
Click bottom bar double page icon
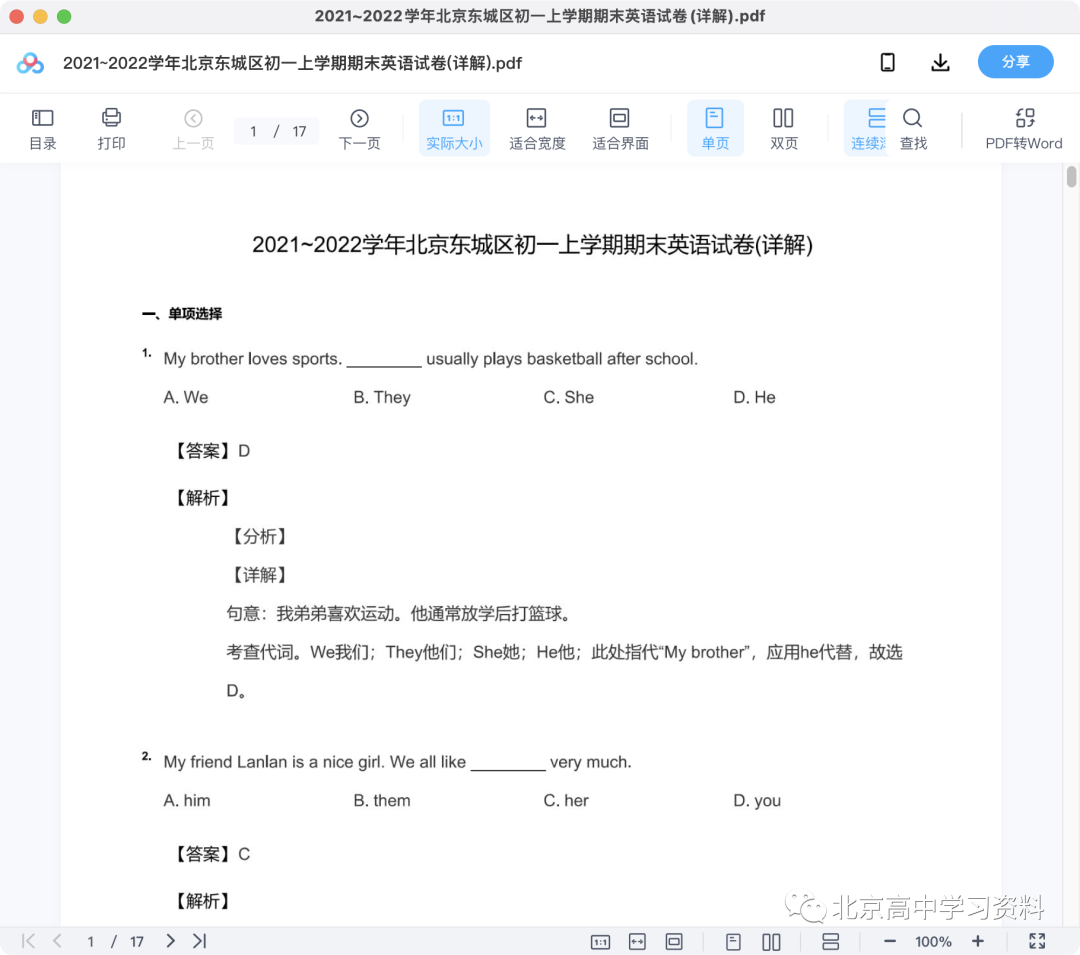tap(771, 941)
